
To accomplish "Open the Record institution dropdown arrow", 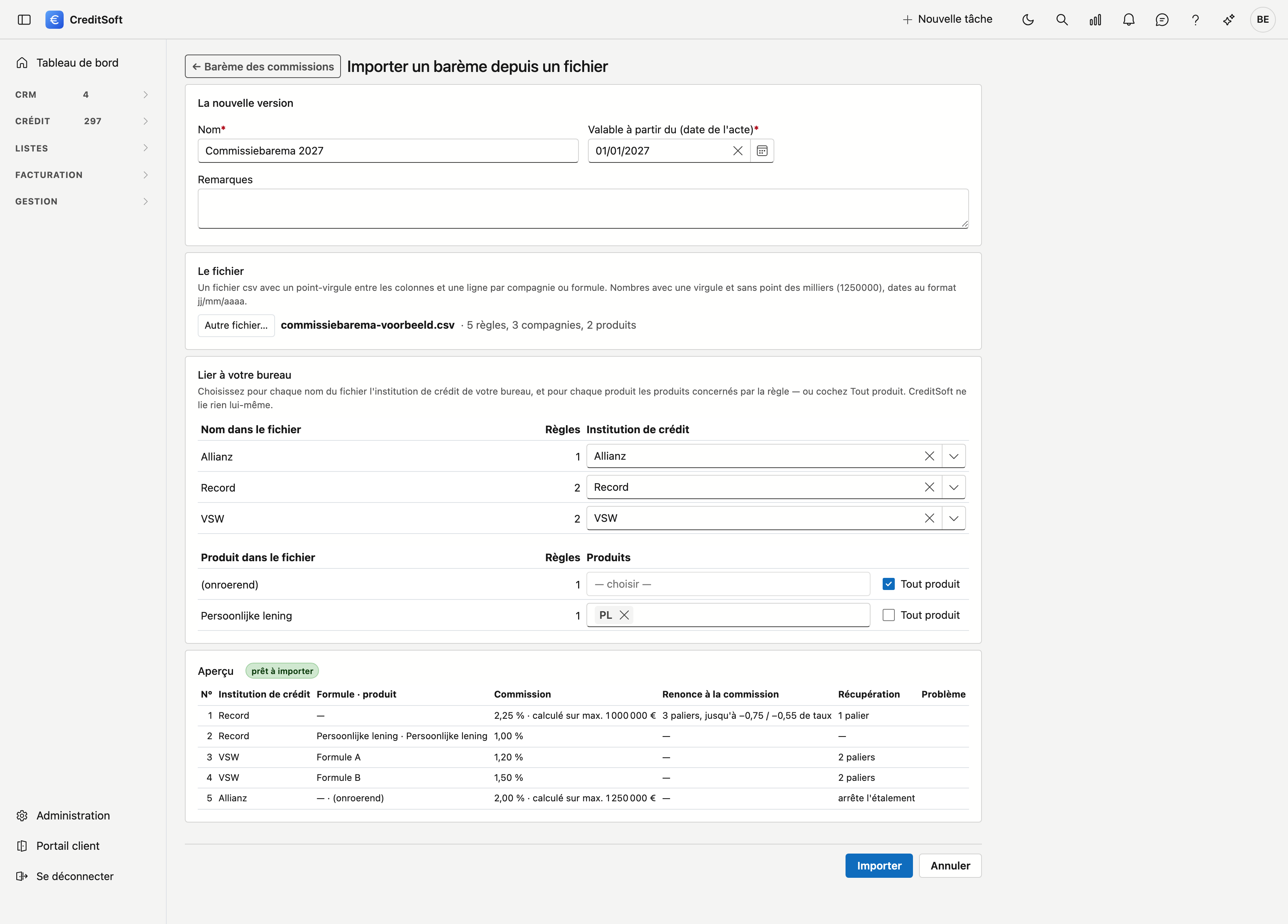I will [x=953, y=487].
